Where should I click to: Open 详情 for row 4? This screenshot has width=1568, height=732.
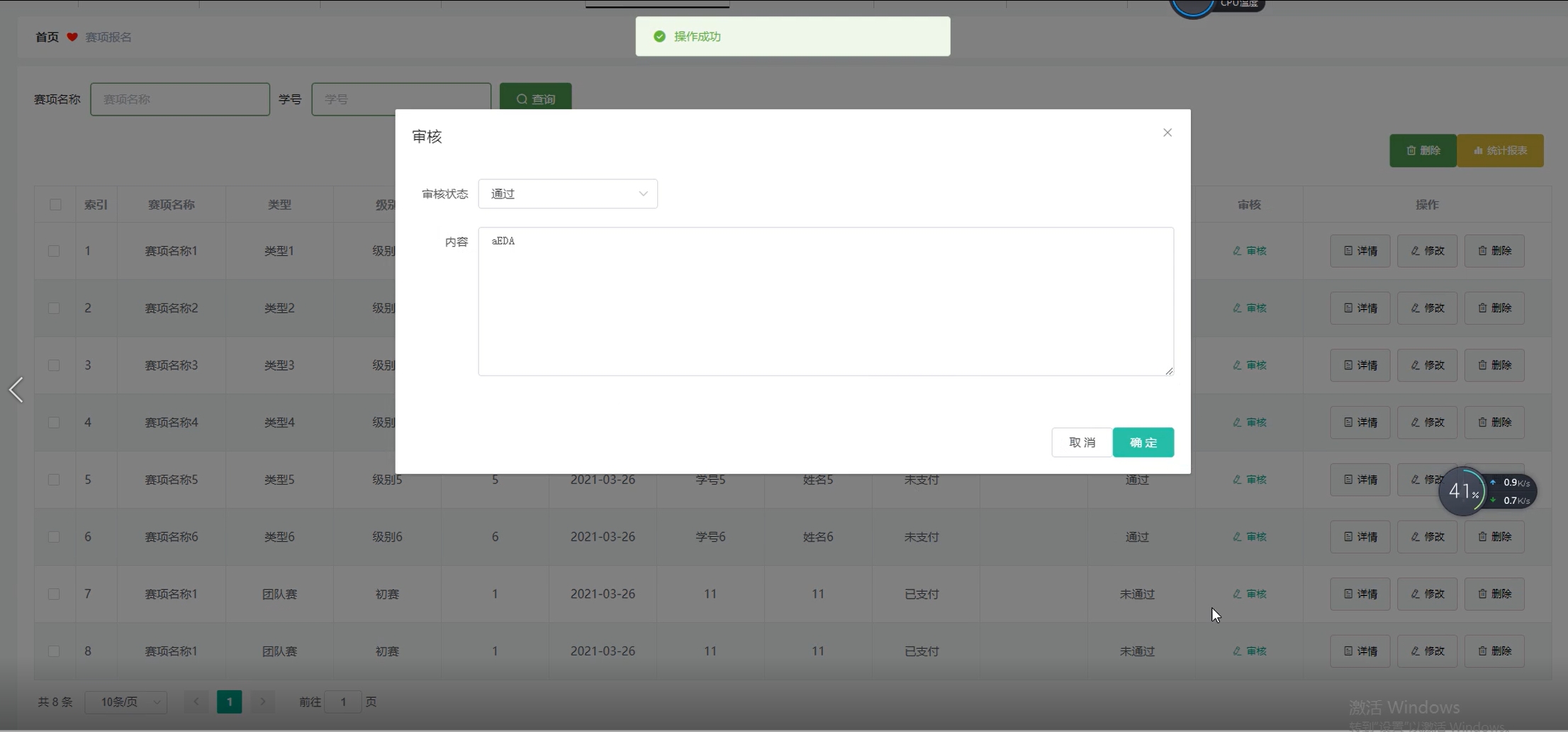[x=1360, y=422]
